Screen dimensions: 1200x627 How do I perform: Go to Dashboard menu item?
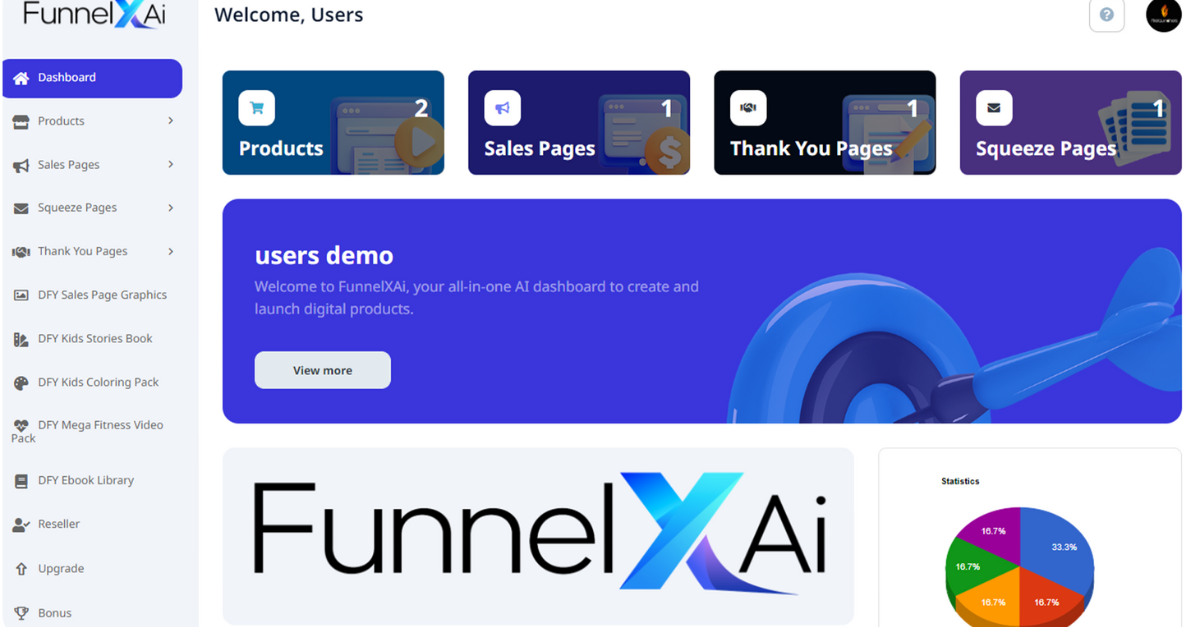92,78
